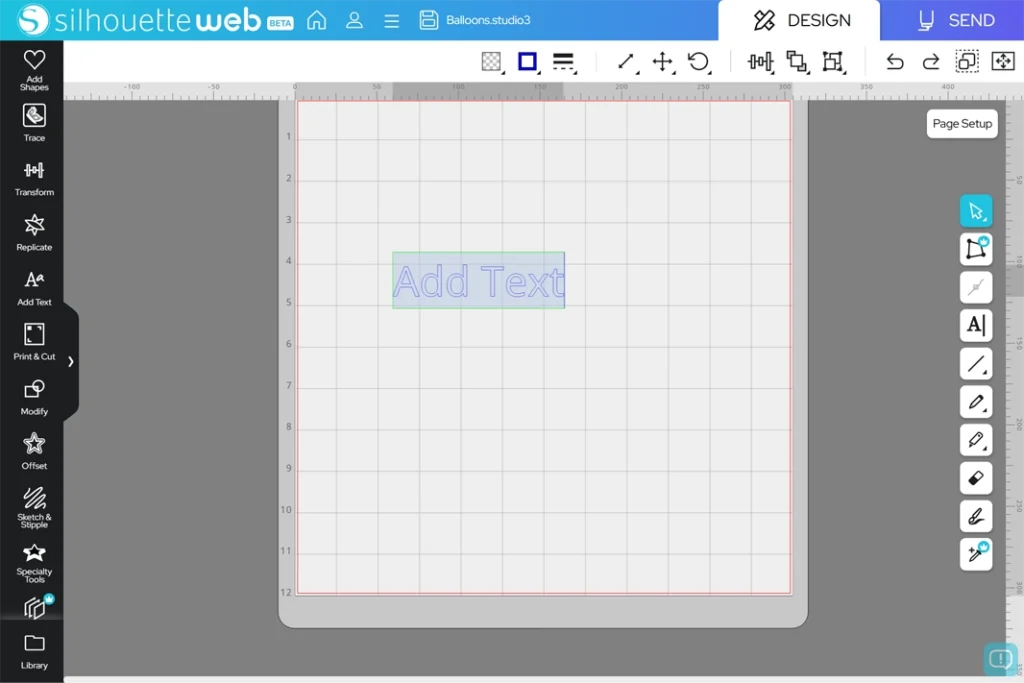This screenshot has height=683, width=1024.
Task: Open Sketch & Stipple panel
Action: pos(34,505)
